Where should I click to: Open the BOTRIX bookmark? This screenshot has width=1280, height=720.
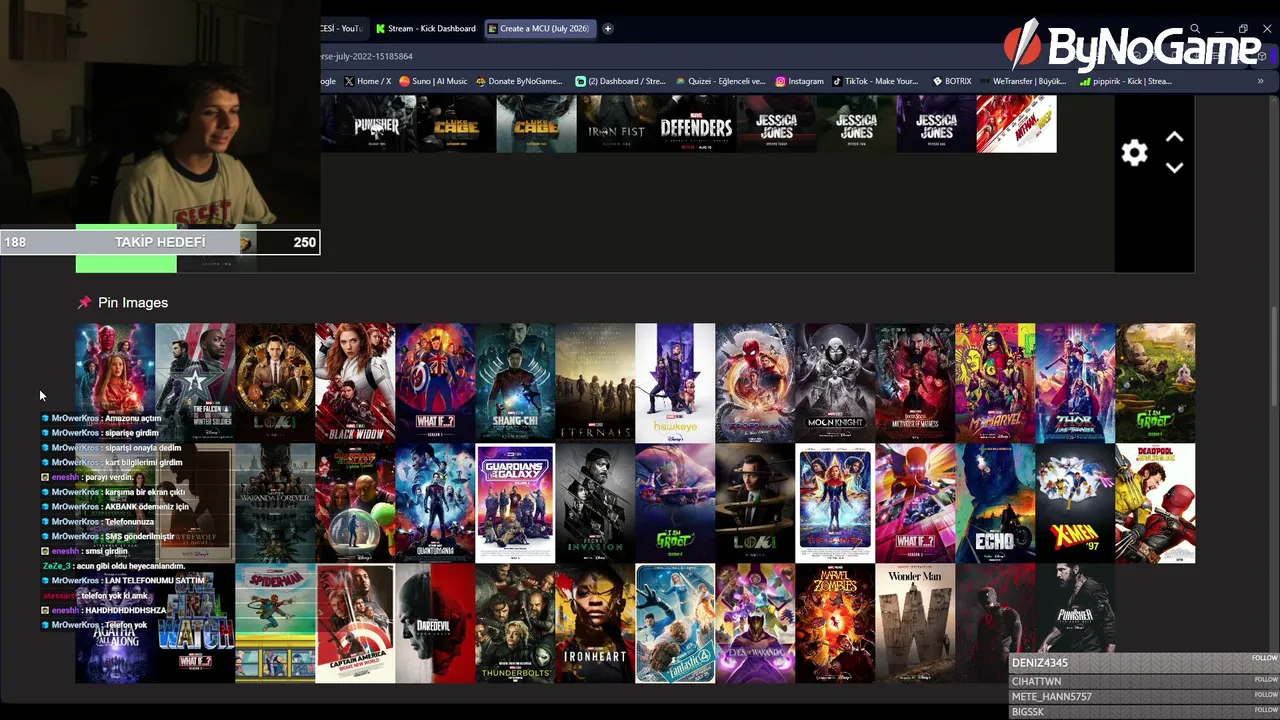(952, 81)
